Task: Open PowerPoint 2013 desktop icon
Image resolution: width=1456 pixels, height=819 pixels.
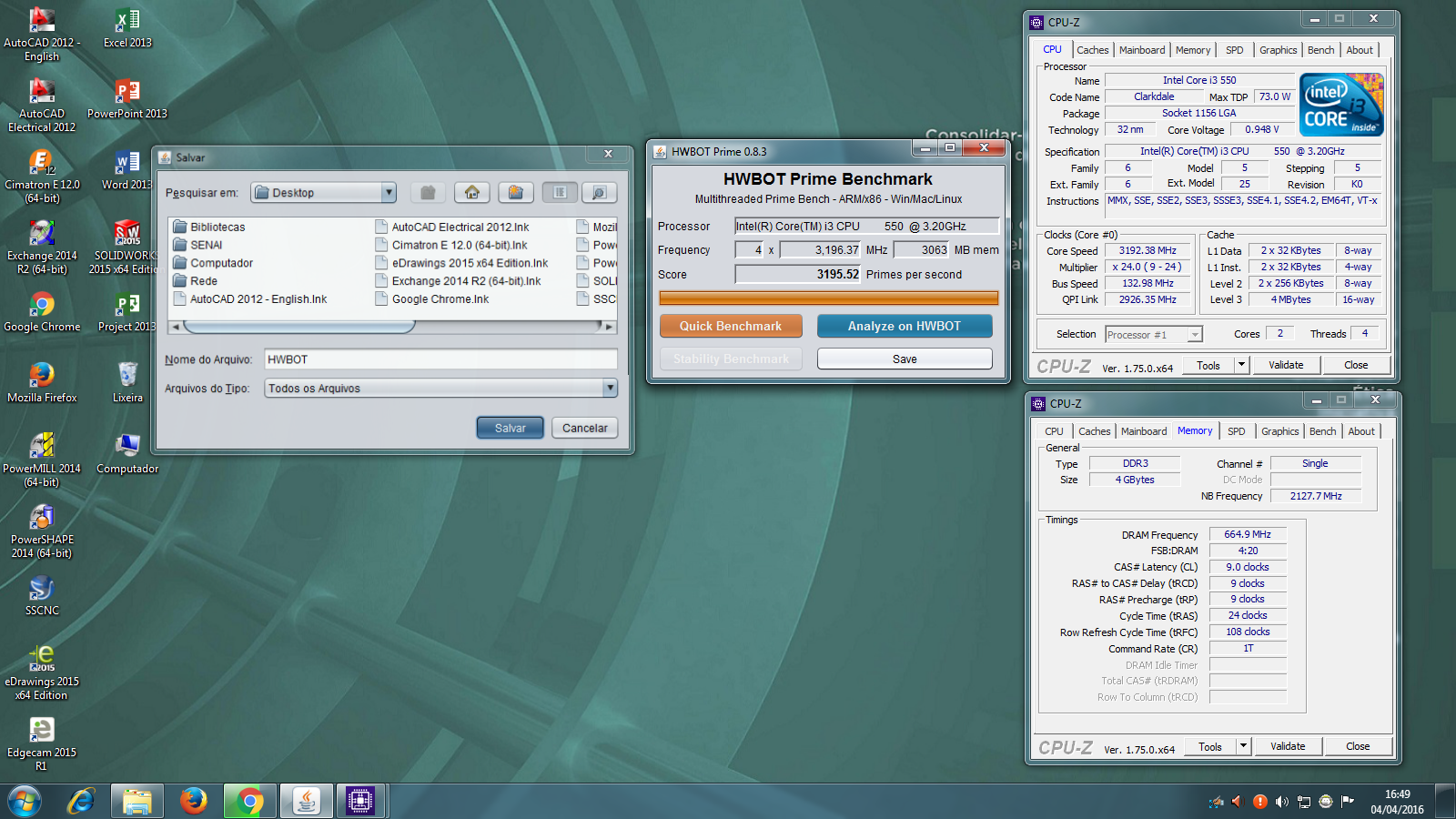Action: click(127, 98)
